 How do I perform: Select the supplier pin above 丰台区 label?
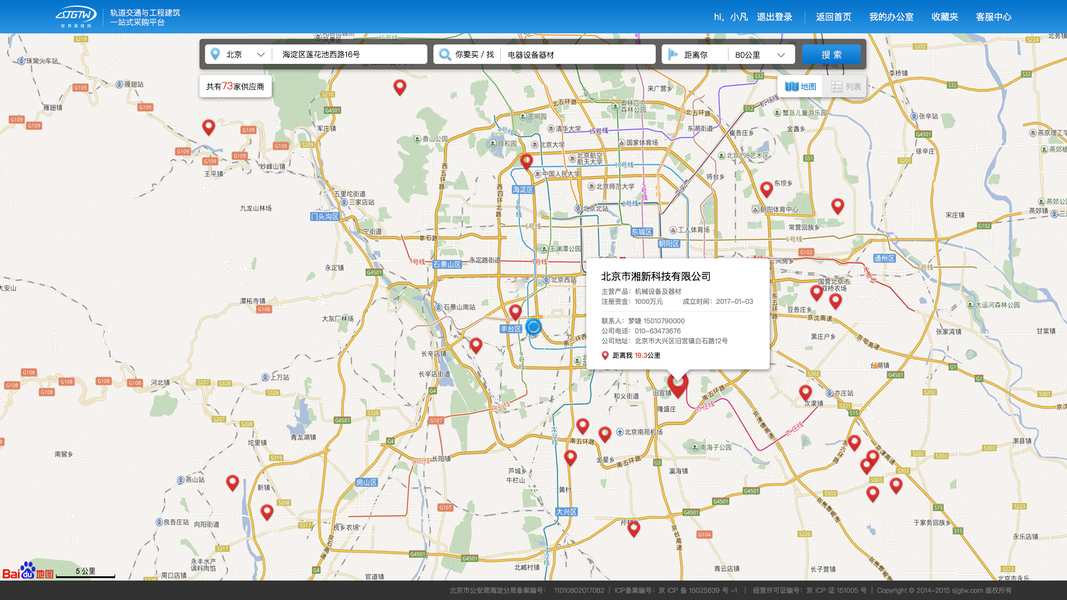coord(515,312)
